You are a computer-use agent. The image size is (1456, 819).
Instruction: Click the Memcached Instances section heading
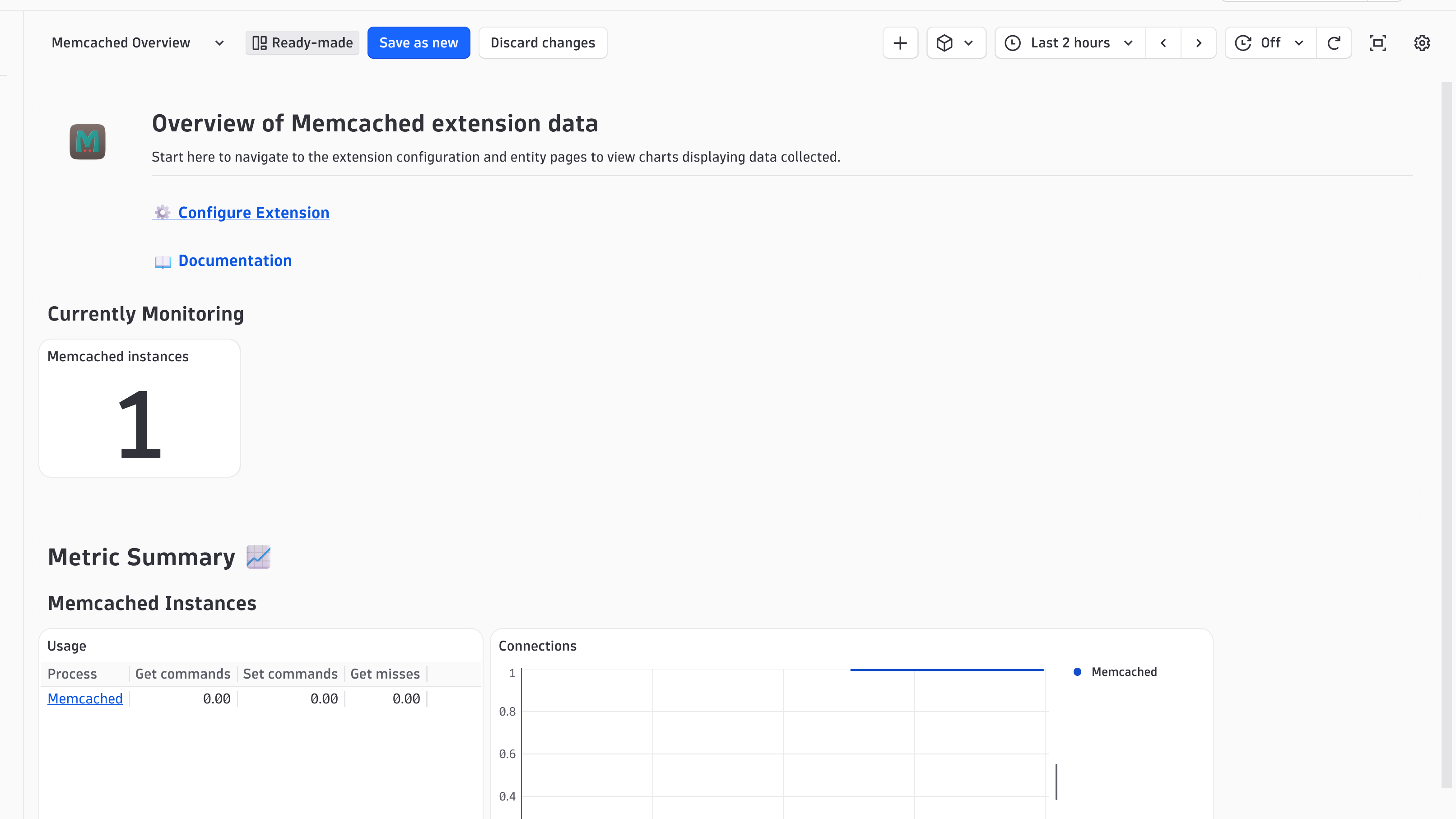(152, 603)
